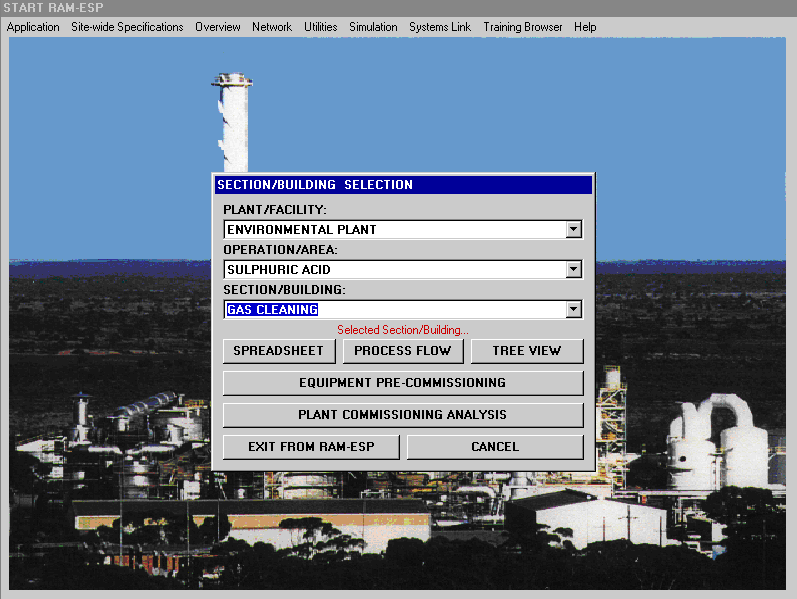Click the CANCEL button
797x599 pixels.
point(495,447)
